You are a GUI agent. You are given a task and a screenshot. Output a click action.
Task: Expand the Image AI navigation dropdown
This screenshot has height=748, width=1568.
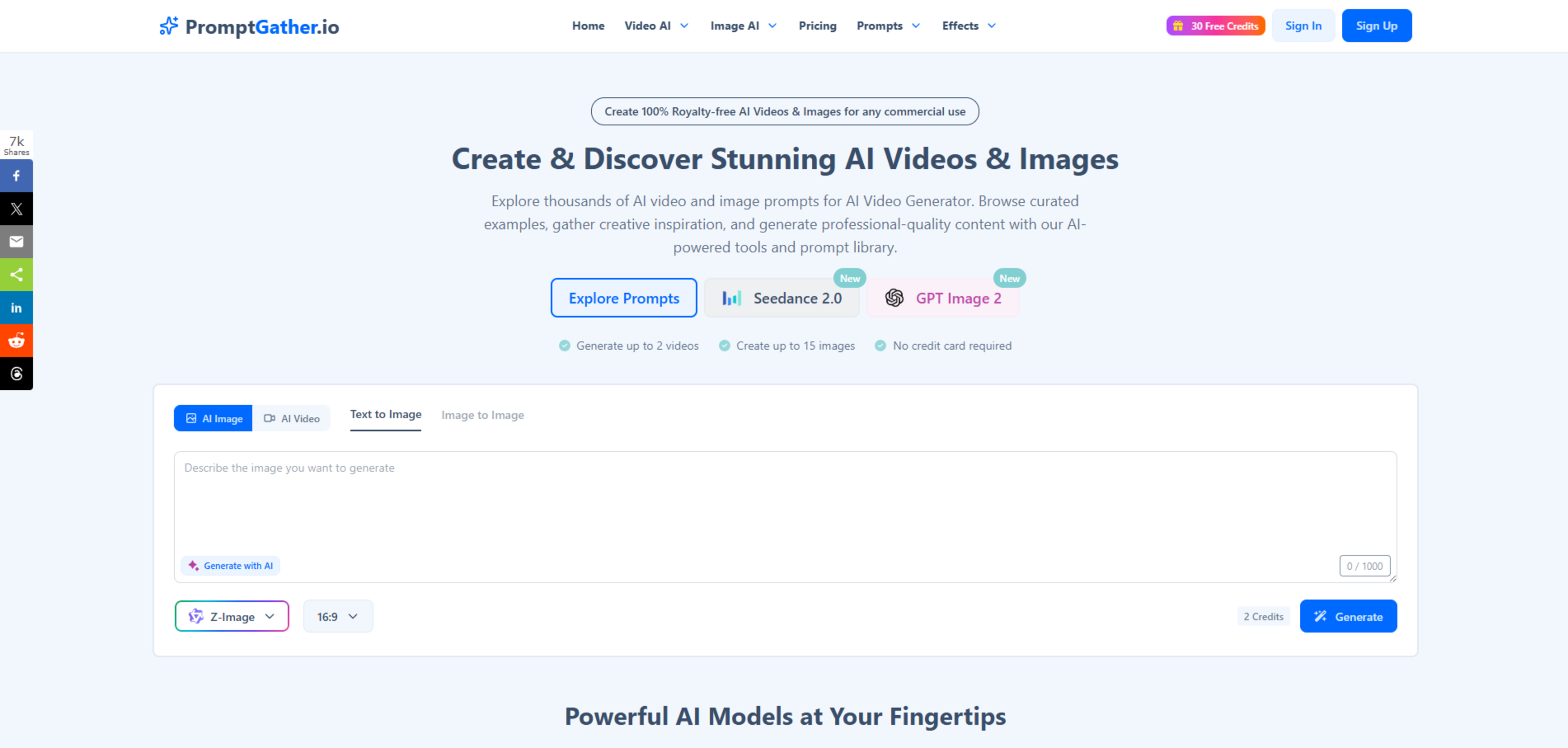pos(743,26)
